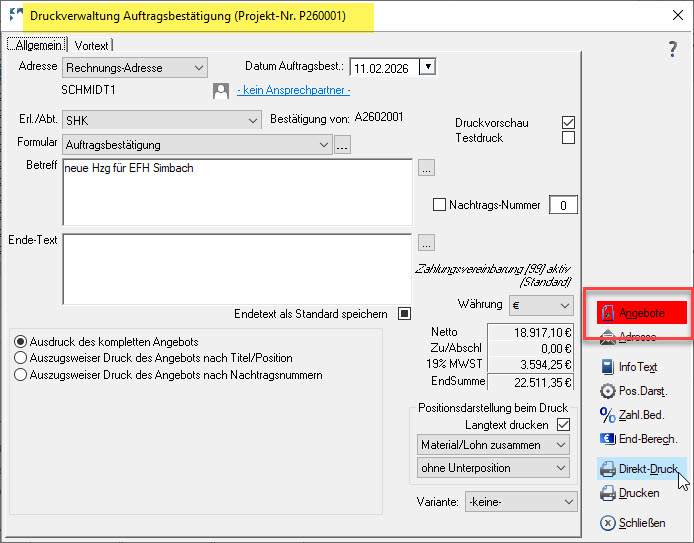This screenshot has height=543, width=694.
Task: Click the help question mark icon
Action: point(673,49)
